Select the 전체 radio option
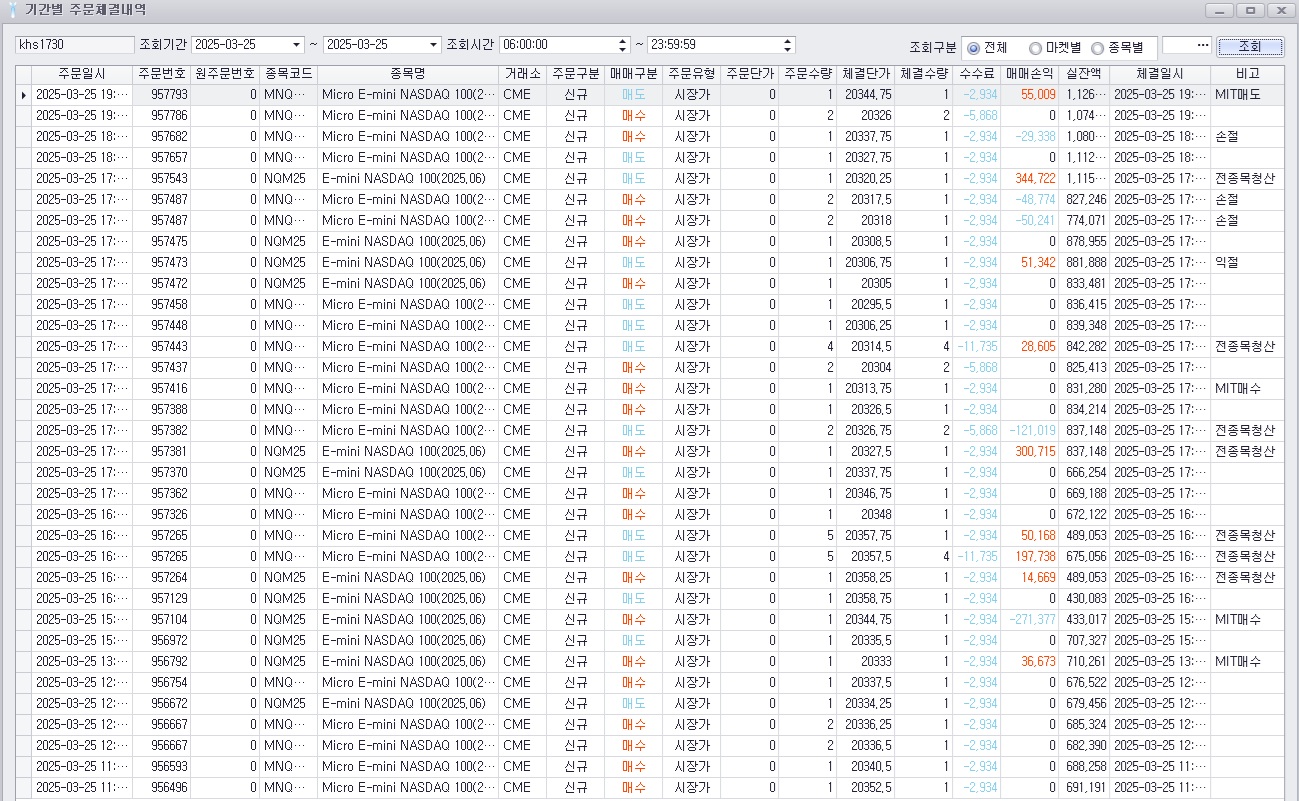Screen dimensions: 1299x801 pyautogui.click(x=974, y=48)
